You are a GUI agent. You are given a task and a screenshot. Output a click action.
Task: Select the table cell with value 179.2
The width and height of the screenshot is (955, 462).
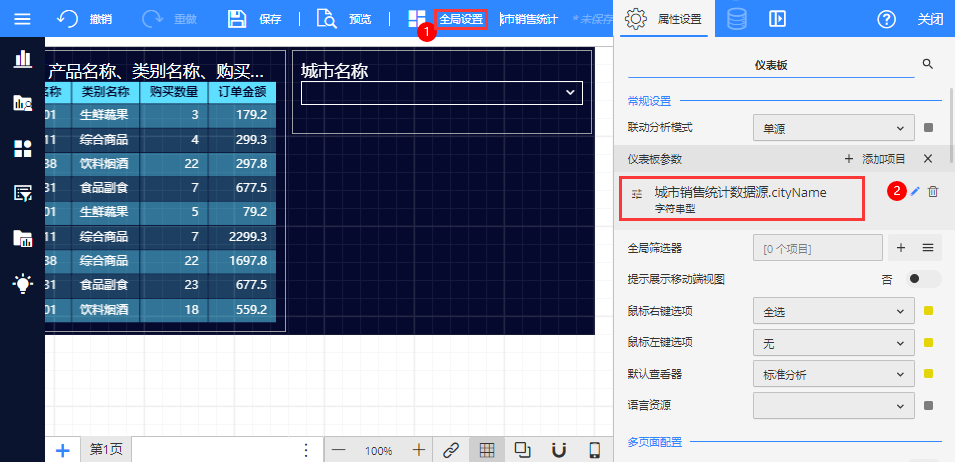[242, 114]
